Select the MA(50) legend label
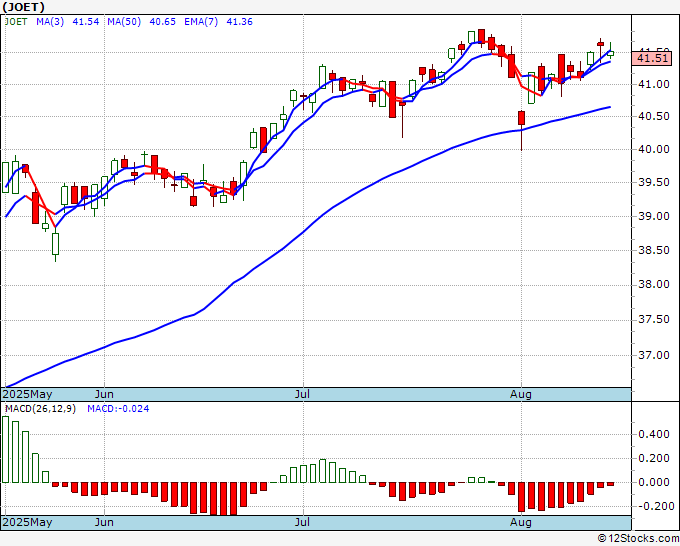Viewport: 680px width, 546px height. (124, 22)
